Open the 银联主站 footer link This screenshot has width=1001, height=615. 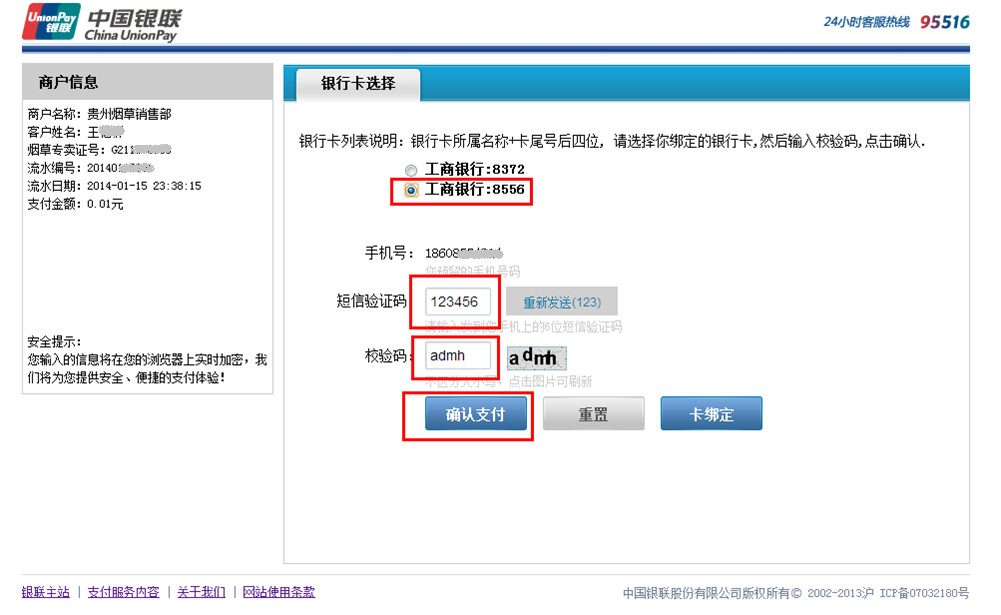coord(45,592)
